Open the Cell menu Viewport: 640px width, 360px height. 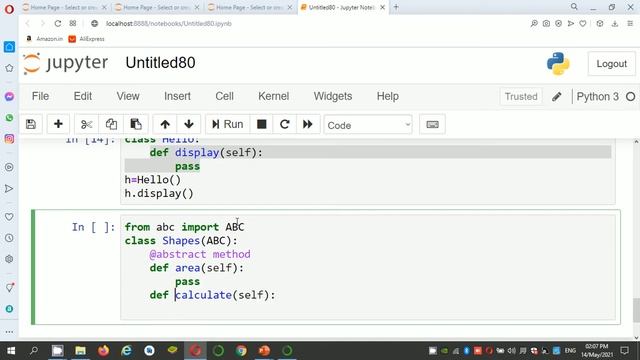click(224, 96)
